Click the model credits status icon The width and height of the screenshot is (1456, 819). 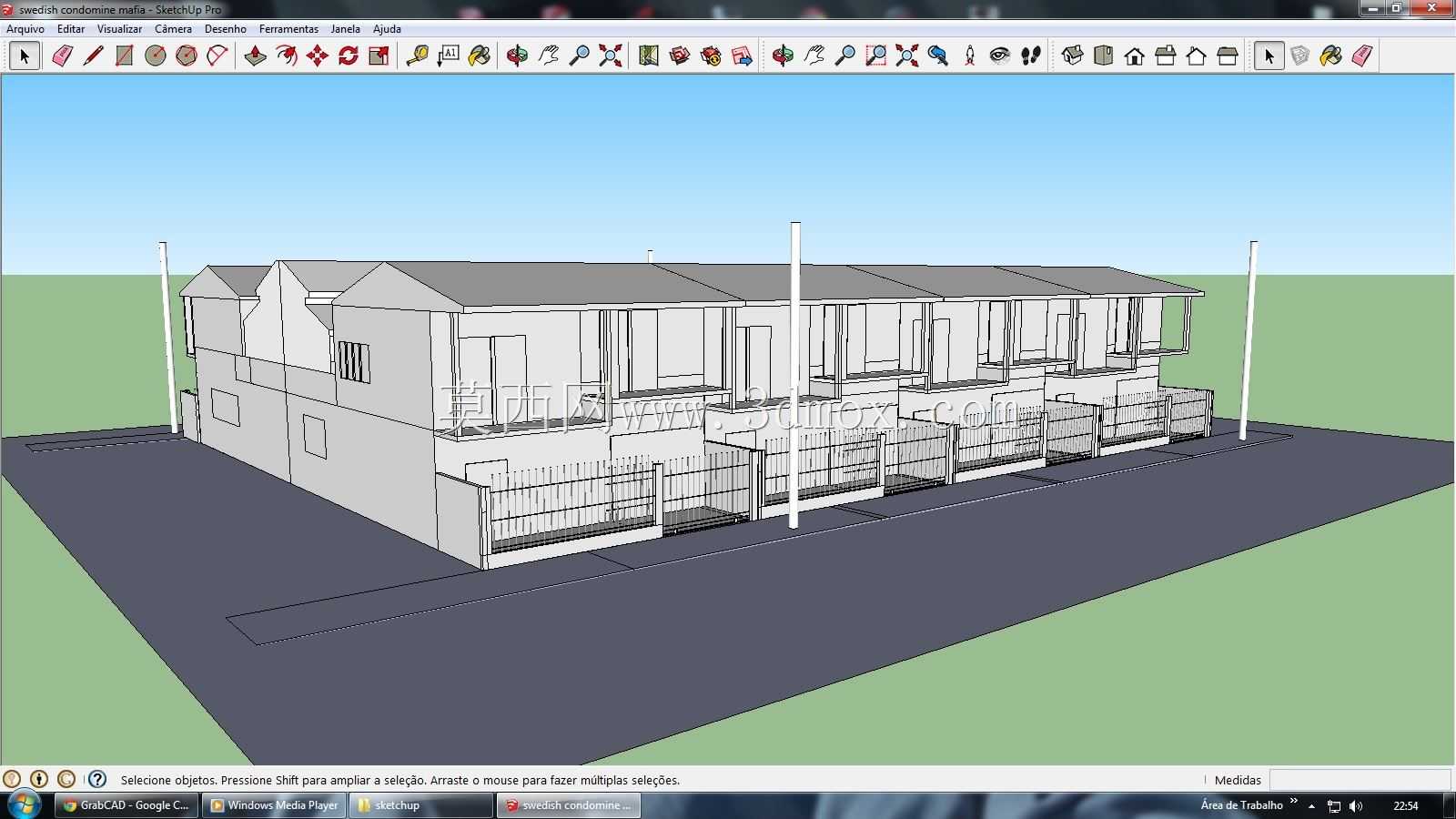(39, 779)
